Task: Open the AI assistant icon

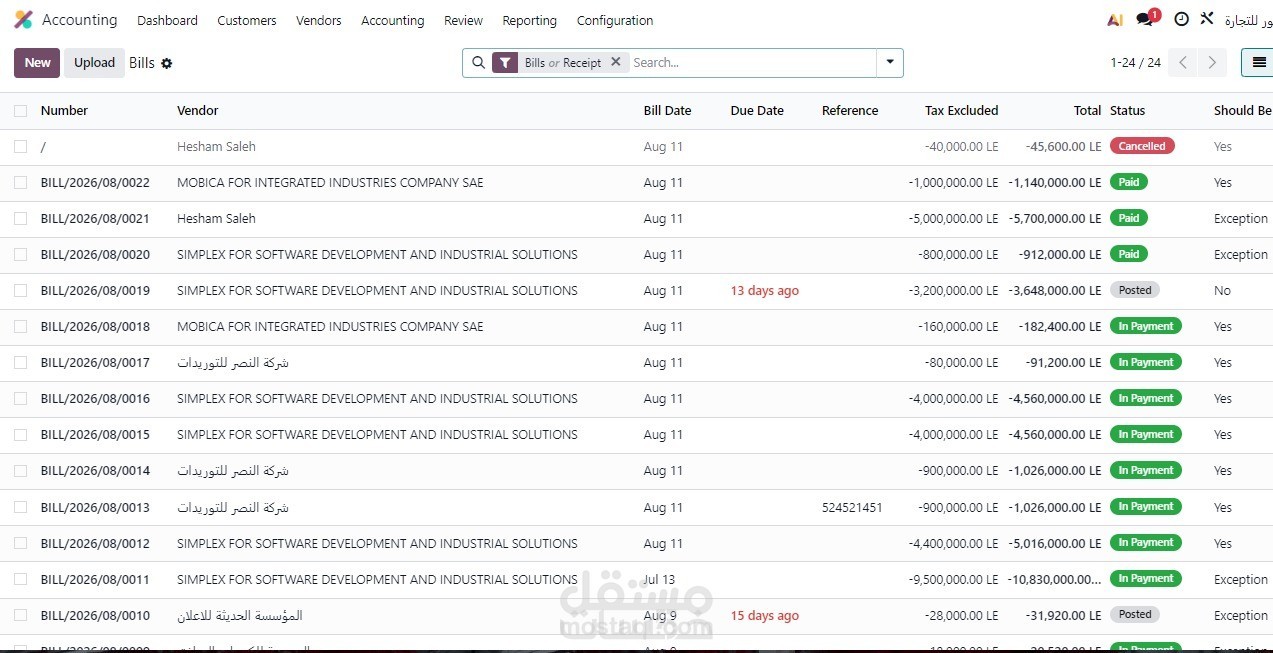Action: click(x=1115, y=20)
